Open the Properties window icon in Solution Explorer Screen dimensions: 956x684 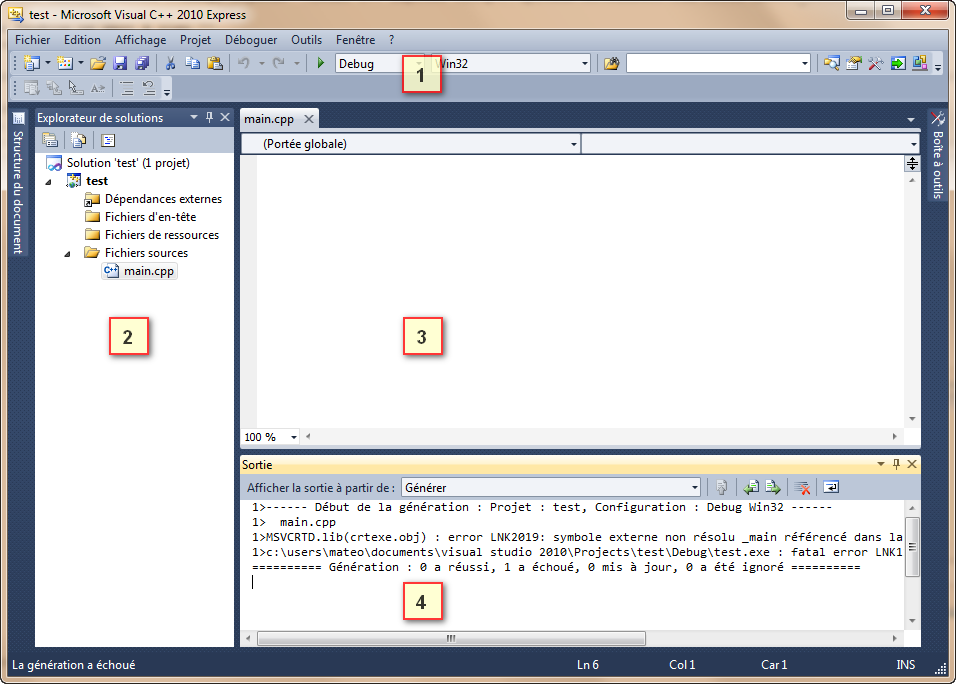[107, 139]
